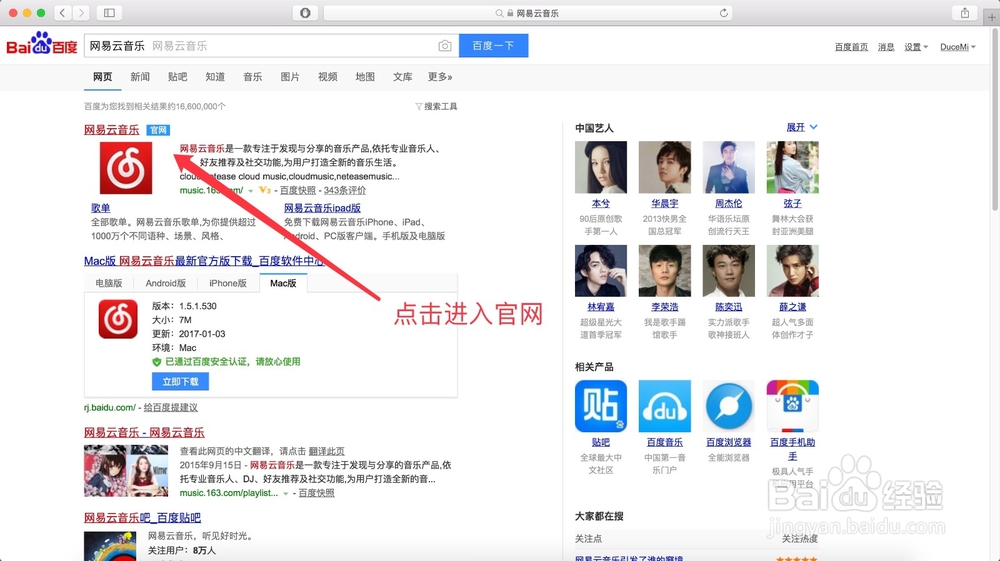Open the 消息 link
This screenshot has width=1000, height=561.
[x=886, y=47]
